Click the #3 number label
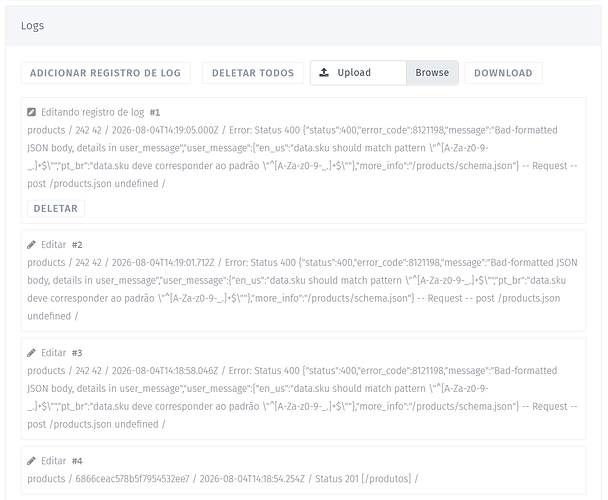 pos(77,353)
